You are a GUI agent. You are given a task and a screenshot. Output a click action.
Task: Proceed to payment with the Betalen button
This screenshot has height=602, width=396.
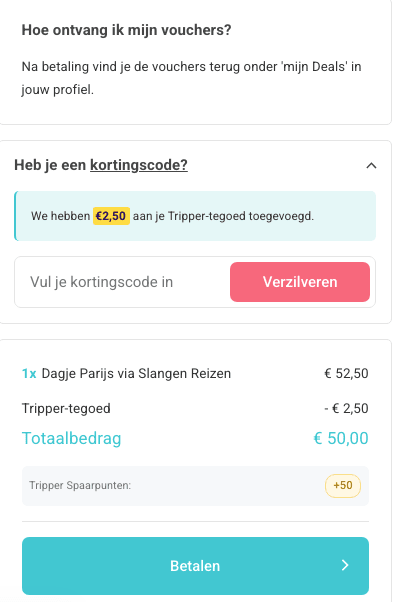tap(195, 566)
